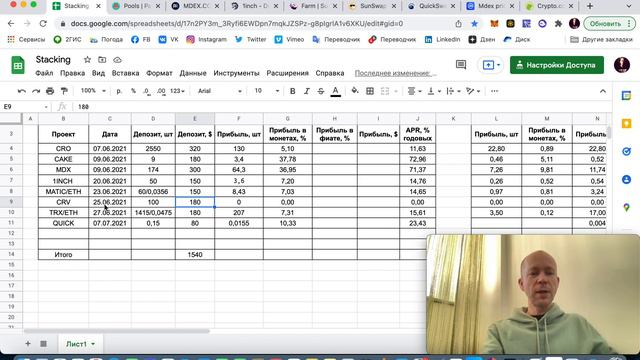Click the browser Обновить button

pos(609,24)
